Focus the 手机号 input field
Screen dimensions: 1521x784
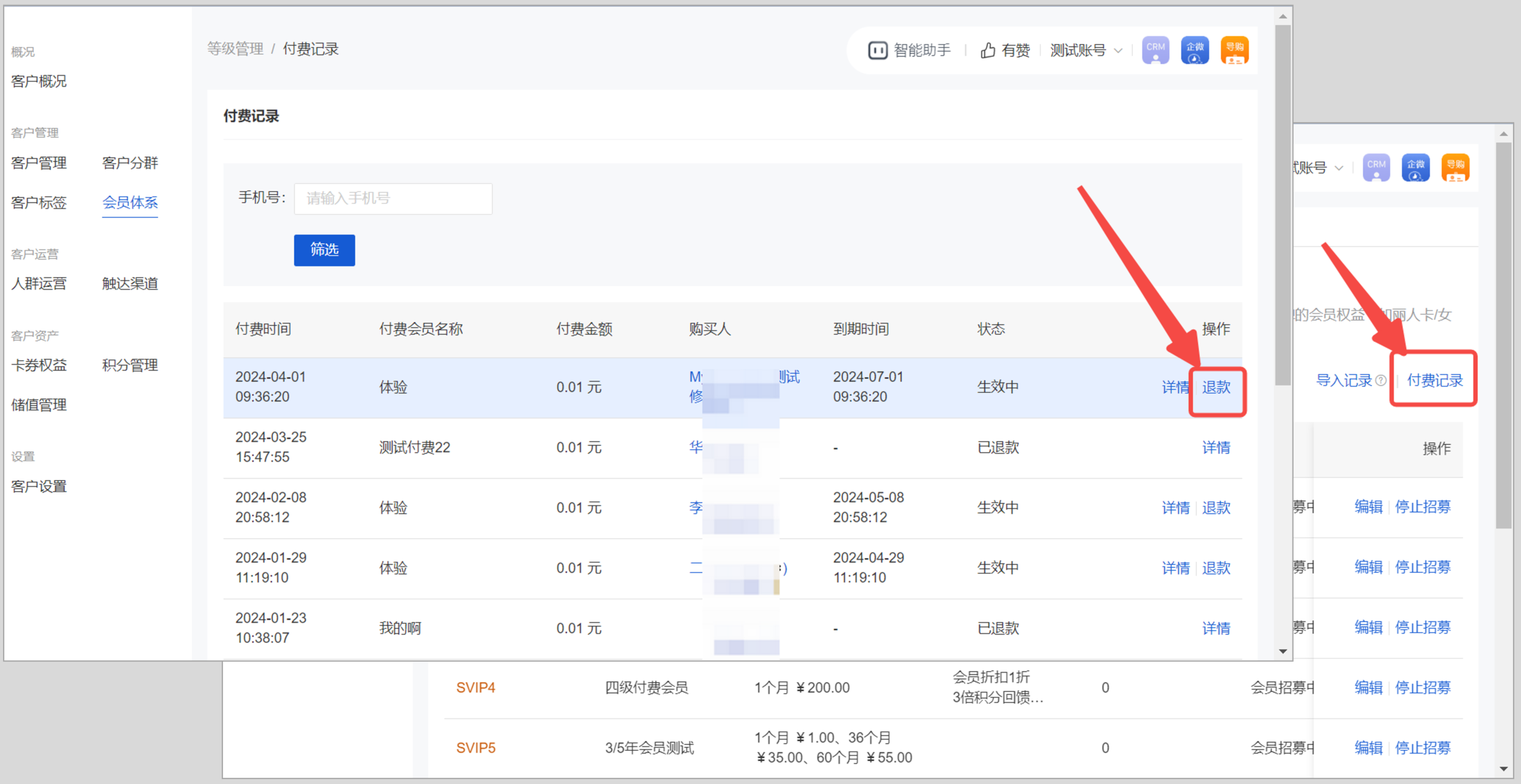tap(393, 198)
